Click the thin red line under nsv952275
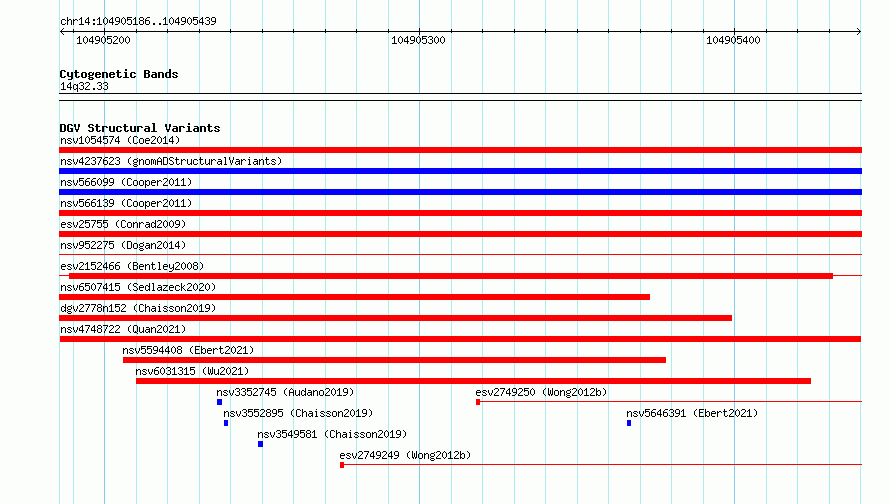Viewport: 890px width, 504px height. pyautogui.click(x=460, y=254)
